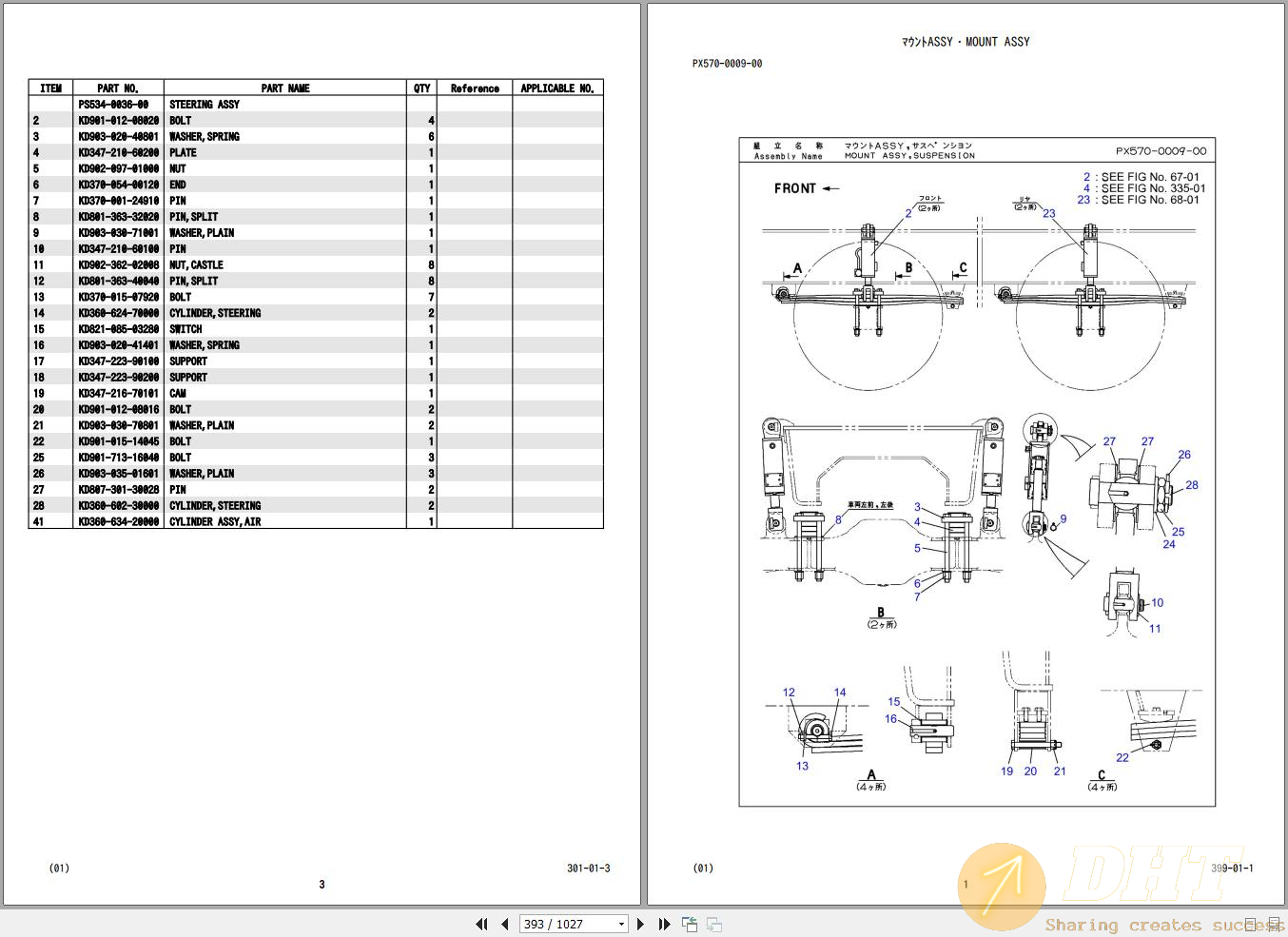Click callout number 14 in view A
Image resolution: width=1288 pixels, height=937 pixels.
(840, 693)
